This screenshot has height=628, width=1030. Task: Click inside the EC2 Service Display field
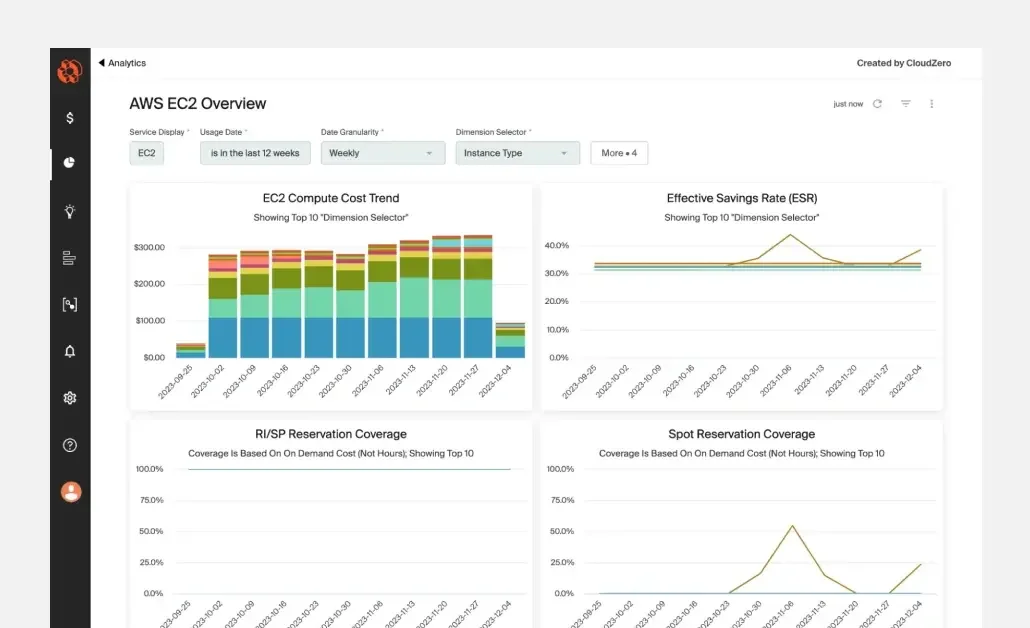(x=146, y=153)
